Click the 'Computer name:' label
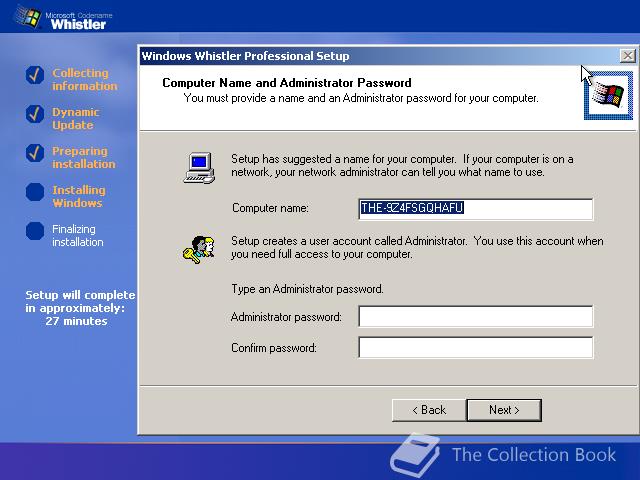Viewport: 640px width, 480px height. click(x=270, y=208)
